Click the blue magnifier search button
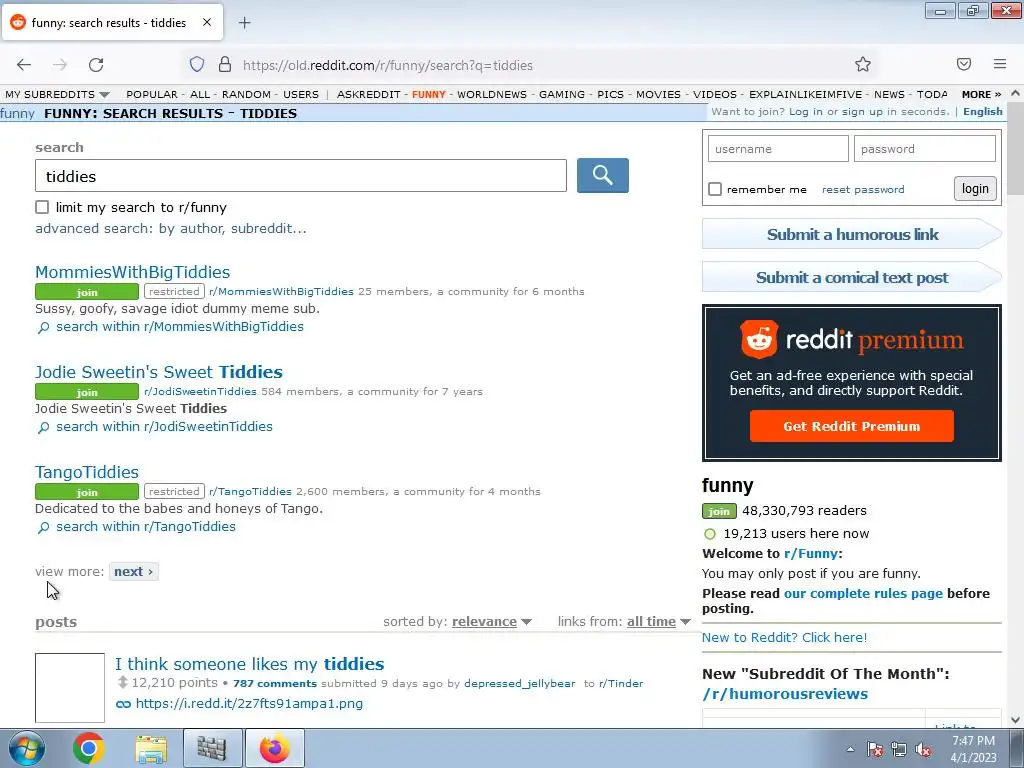Image resolution: width=1024 pixels, height=768 pixels. (603, 175)
